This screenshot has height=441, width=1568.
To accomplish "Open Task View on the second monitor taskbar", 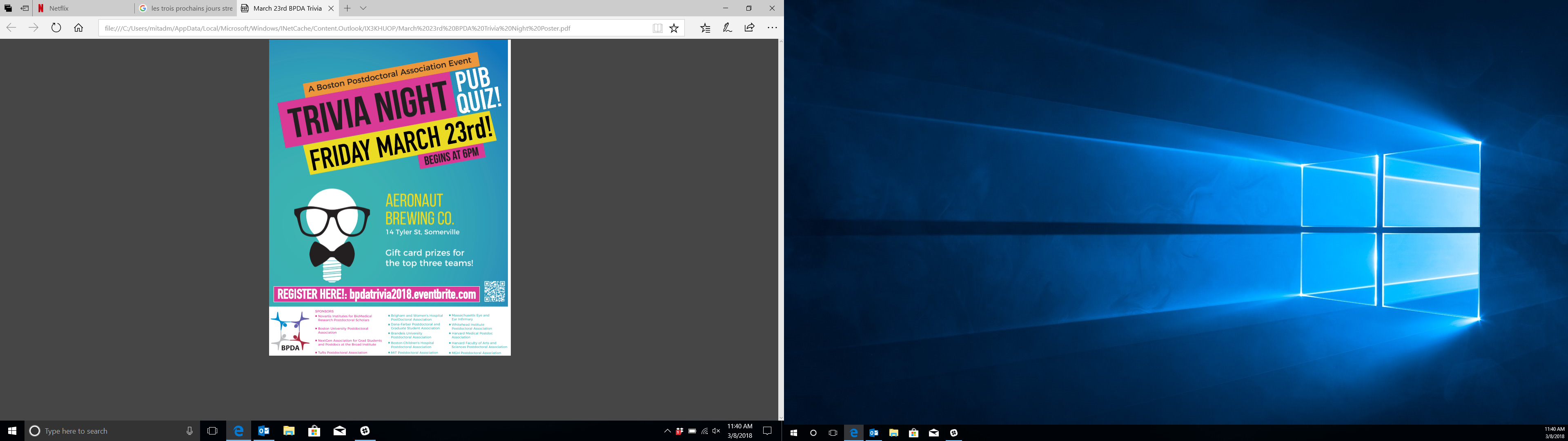I will [833, 432].
